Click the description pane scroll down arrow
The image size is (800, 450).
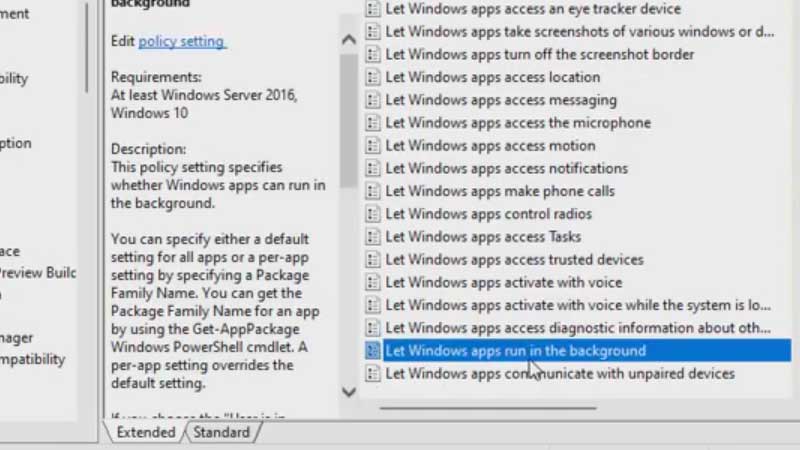349,392
